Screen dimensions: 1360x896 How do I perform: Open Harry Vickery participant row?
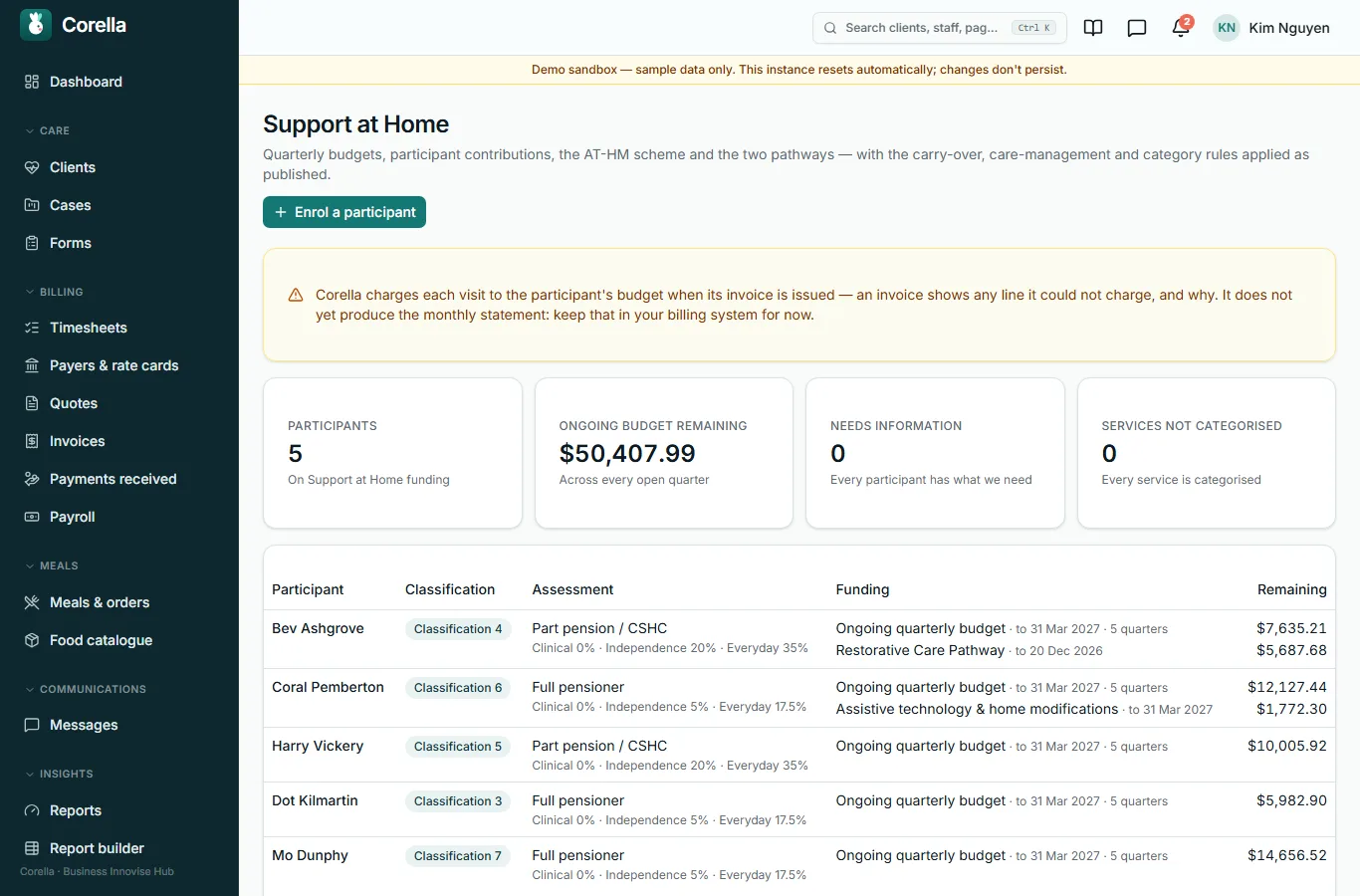pyautogui.click(x=798, y=755)
